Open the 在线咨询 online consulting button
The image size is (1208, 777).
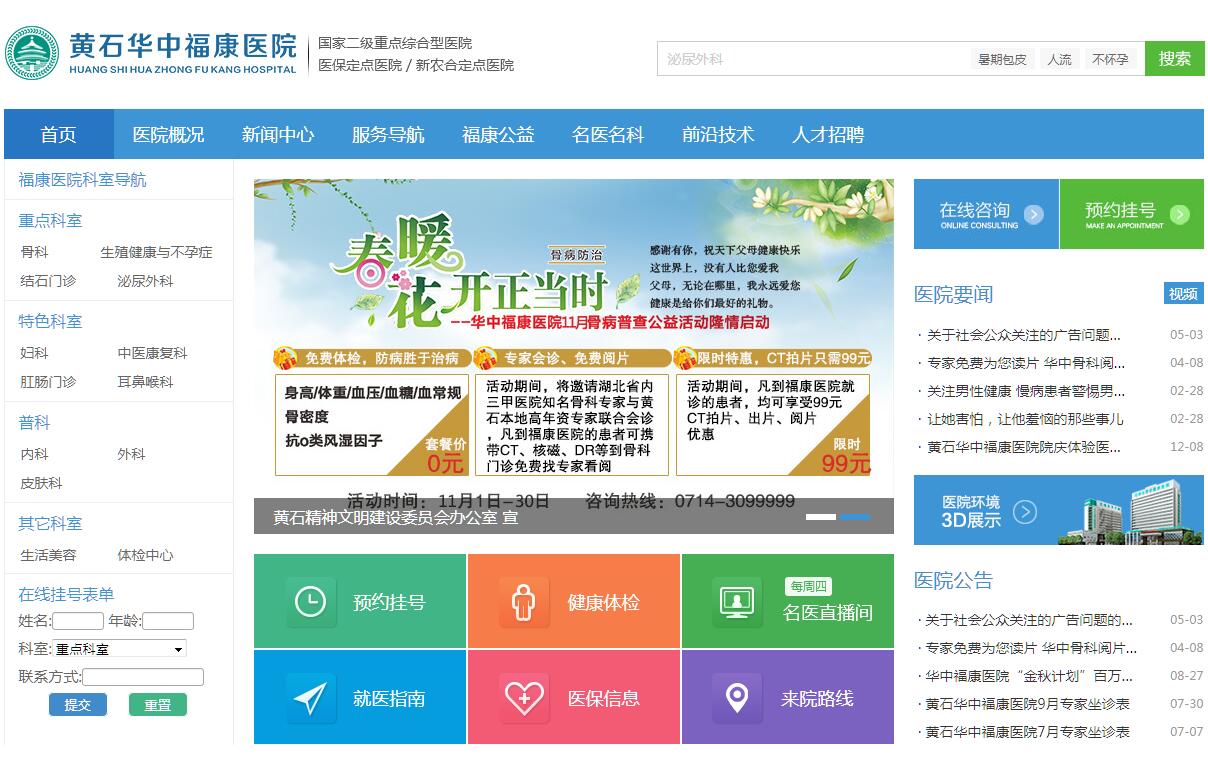pos(985,214)
